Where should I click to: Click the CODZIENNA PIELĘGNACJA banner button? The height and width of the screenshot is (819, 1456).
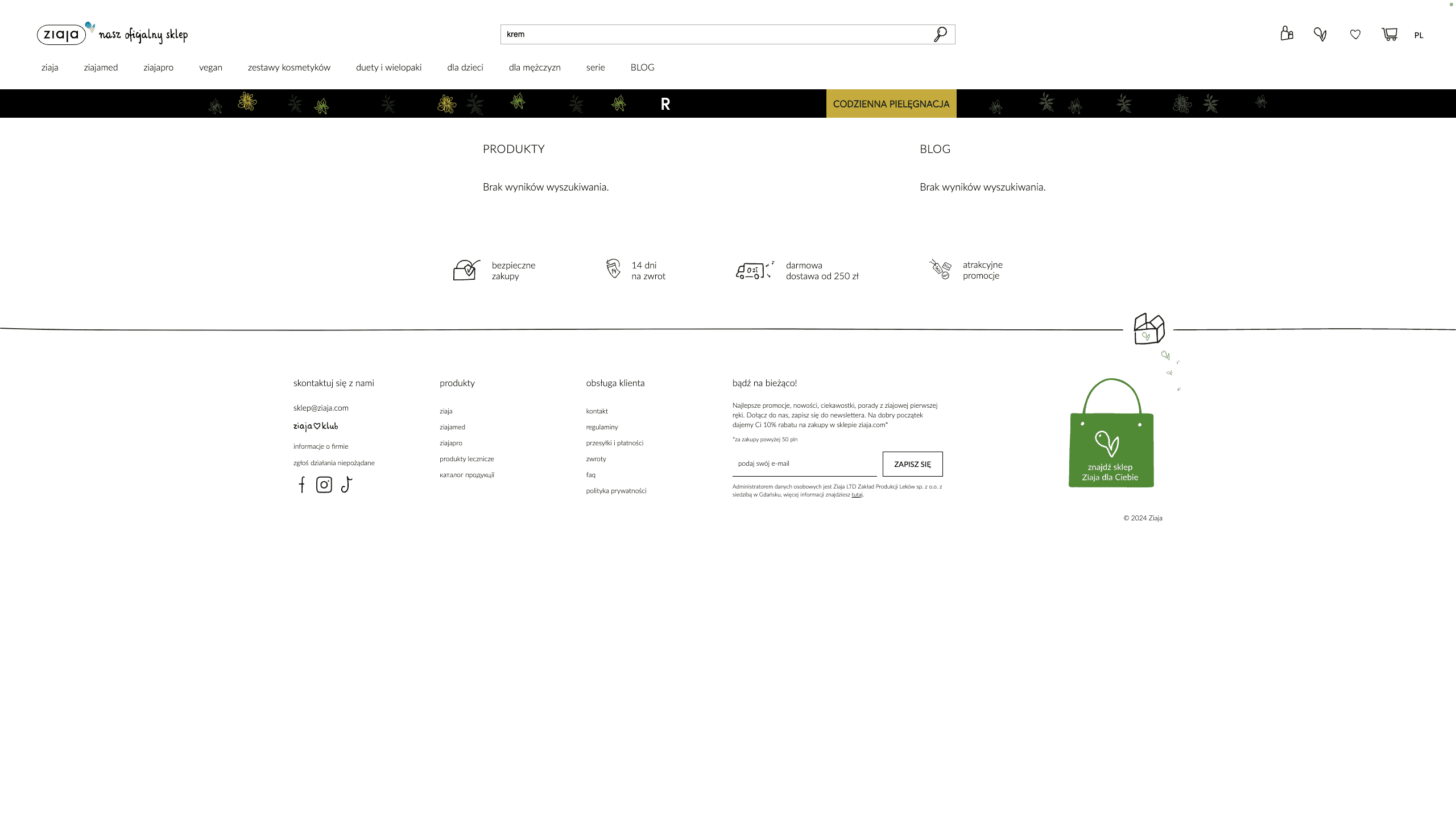tap(891, 104)
